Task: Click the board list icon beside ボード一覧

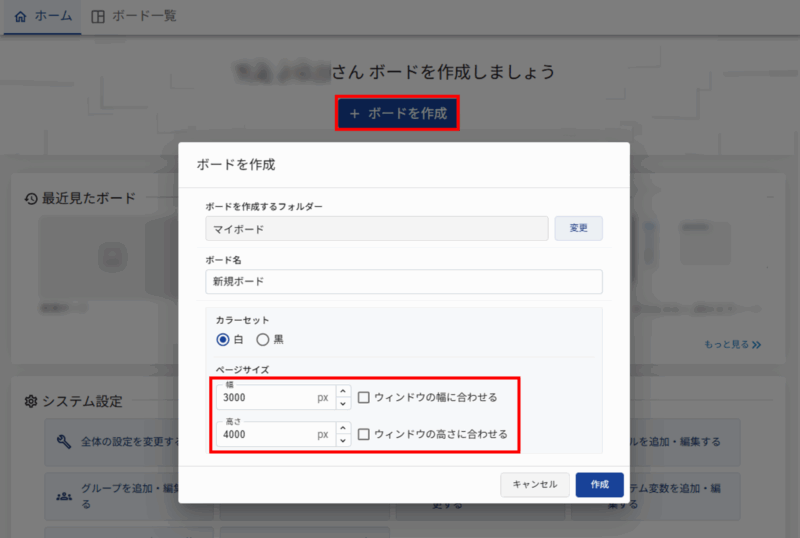Action: point(97,17)
